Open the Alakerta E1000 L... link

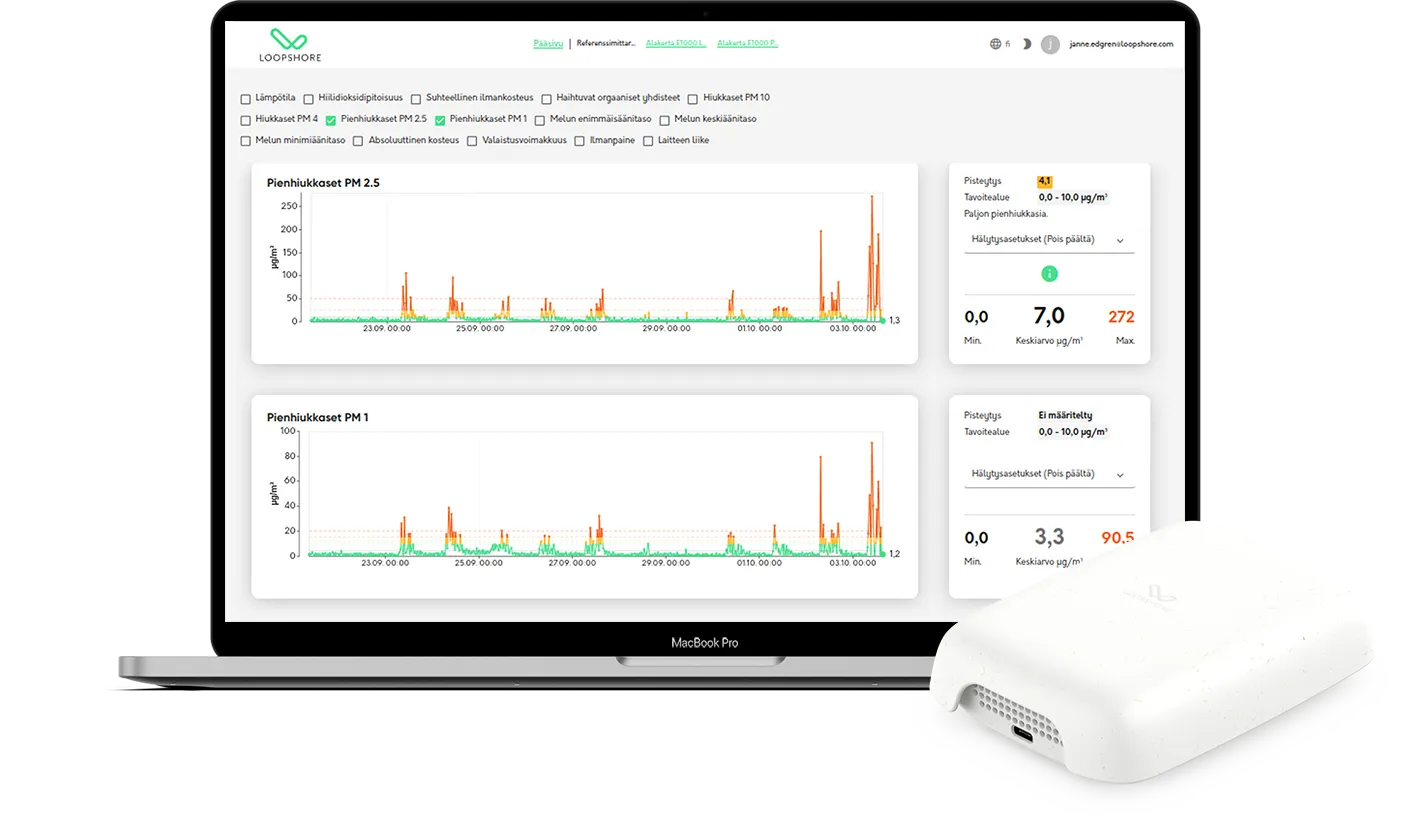(x=676, y=44)
